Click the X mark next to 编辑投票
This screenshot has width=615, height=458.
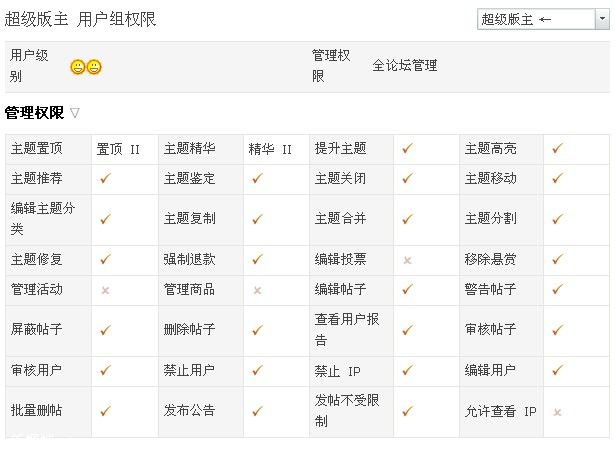407,260
